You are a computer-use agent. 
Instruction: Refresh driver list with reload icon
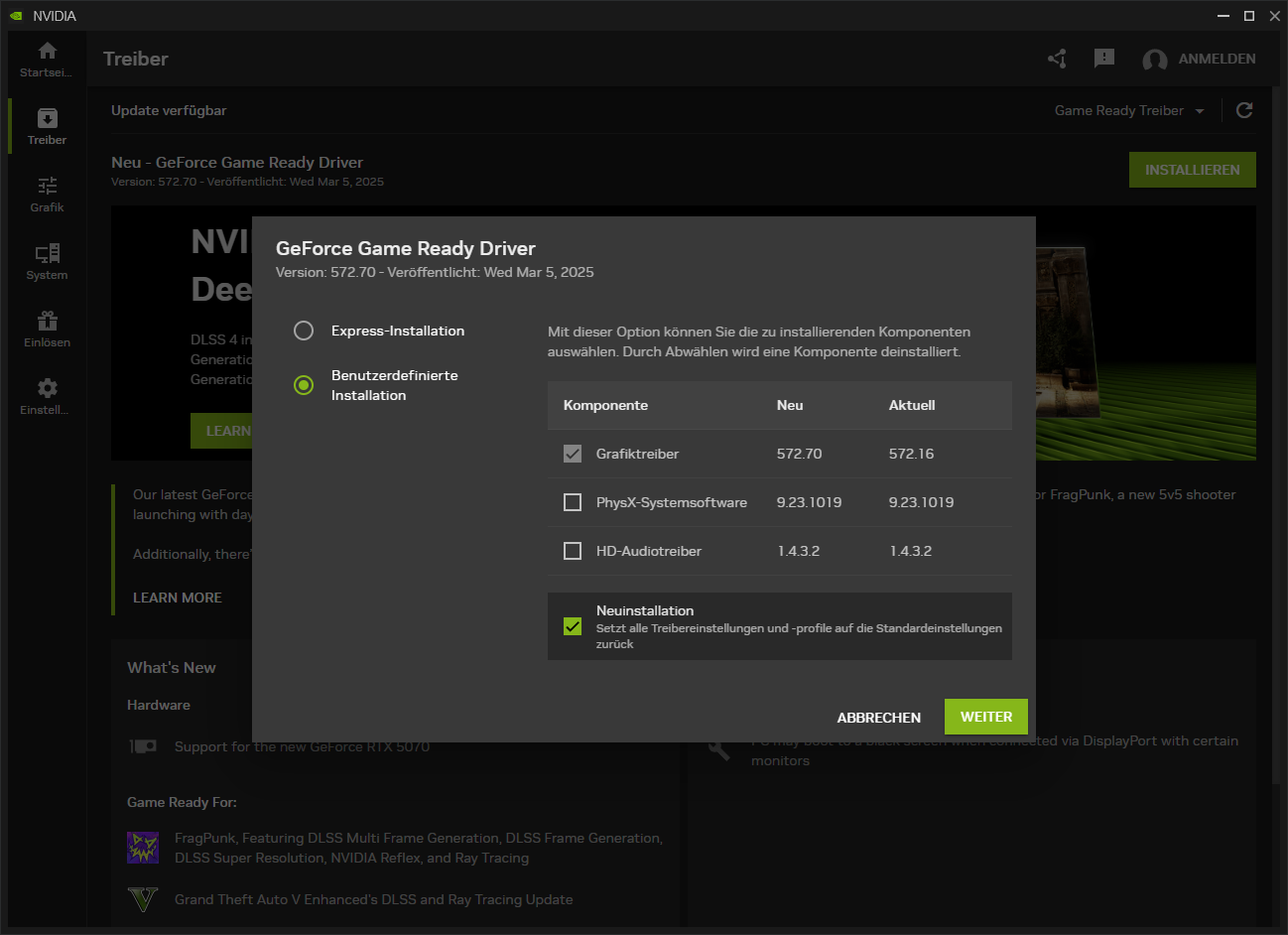1244,110
